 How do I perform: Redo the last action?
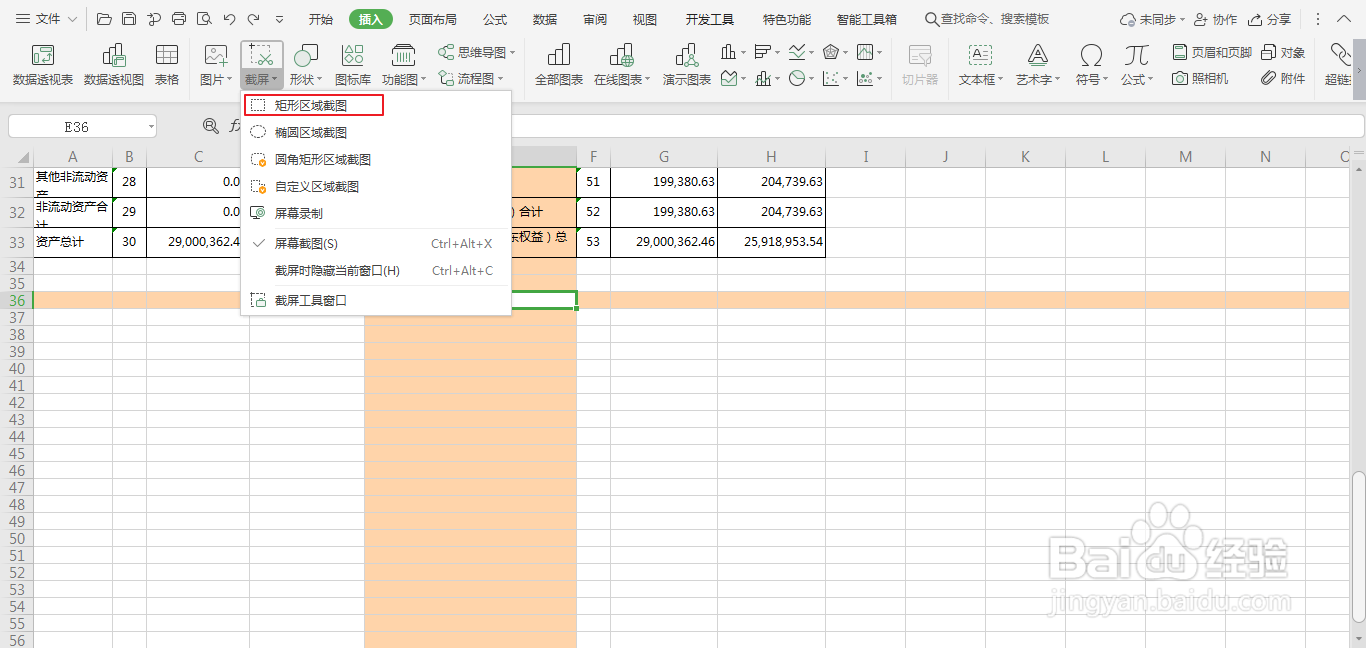[x=254, y=19]
